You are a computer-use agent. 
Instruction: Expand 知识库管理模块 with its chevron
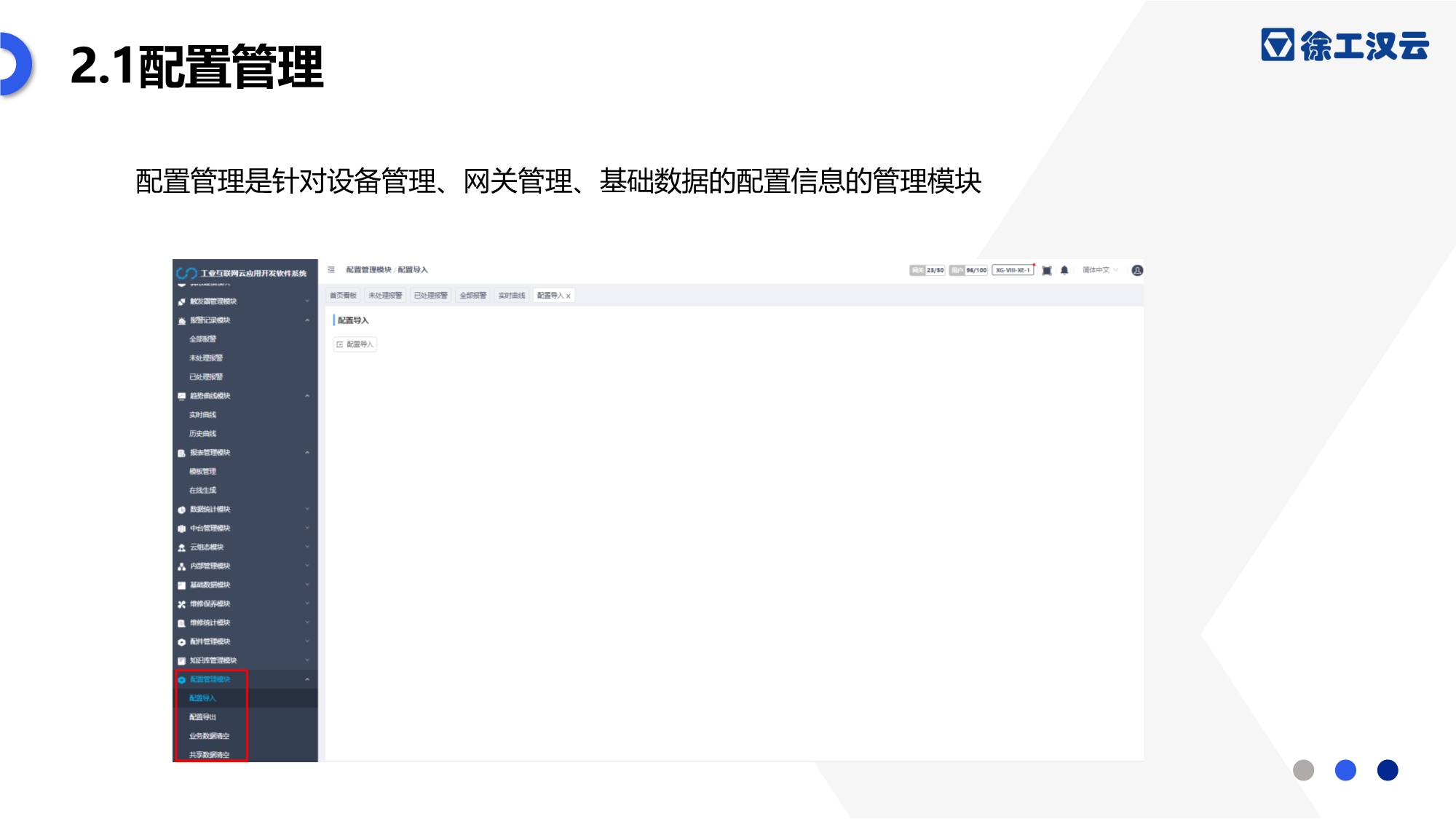pyautogui.click(x=307, y=661)
